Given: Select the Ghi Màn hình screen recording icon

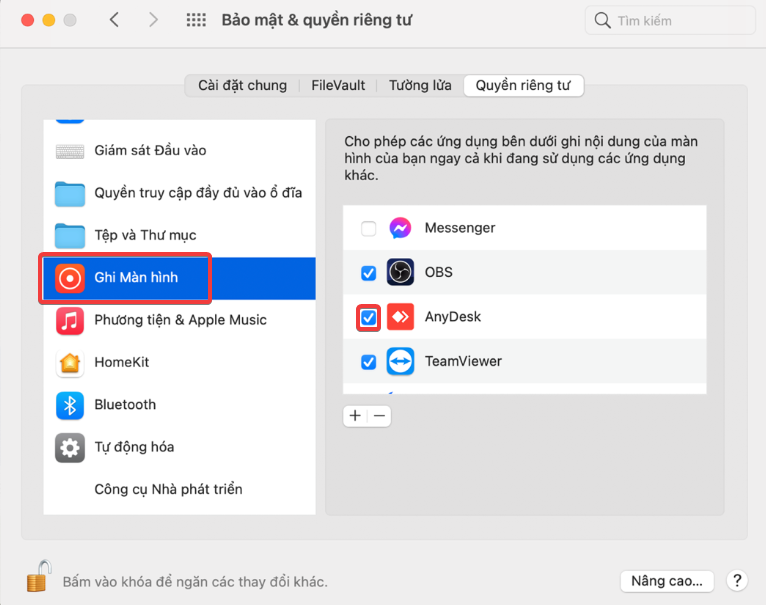Looking at the screenshot, I should pos(70,278).
